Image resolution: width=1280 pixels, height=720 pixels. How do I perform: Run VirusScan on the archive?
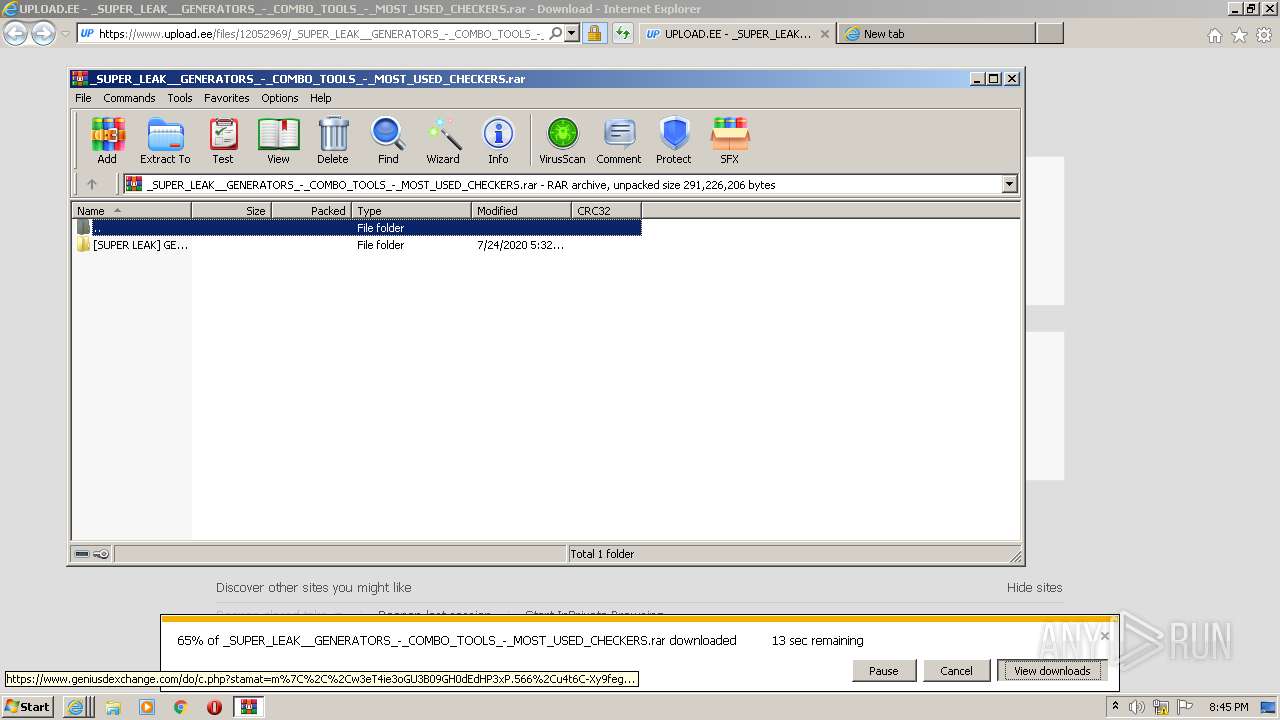(x=562, y=140)
